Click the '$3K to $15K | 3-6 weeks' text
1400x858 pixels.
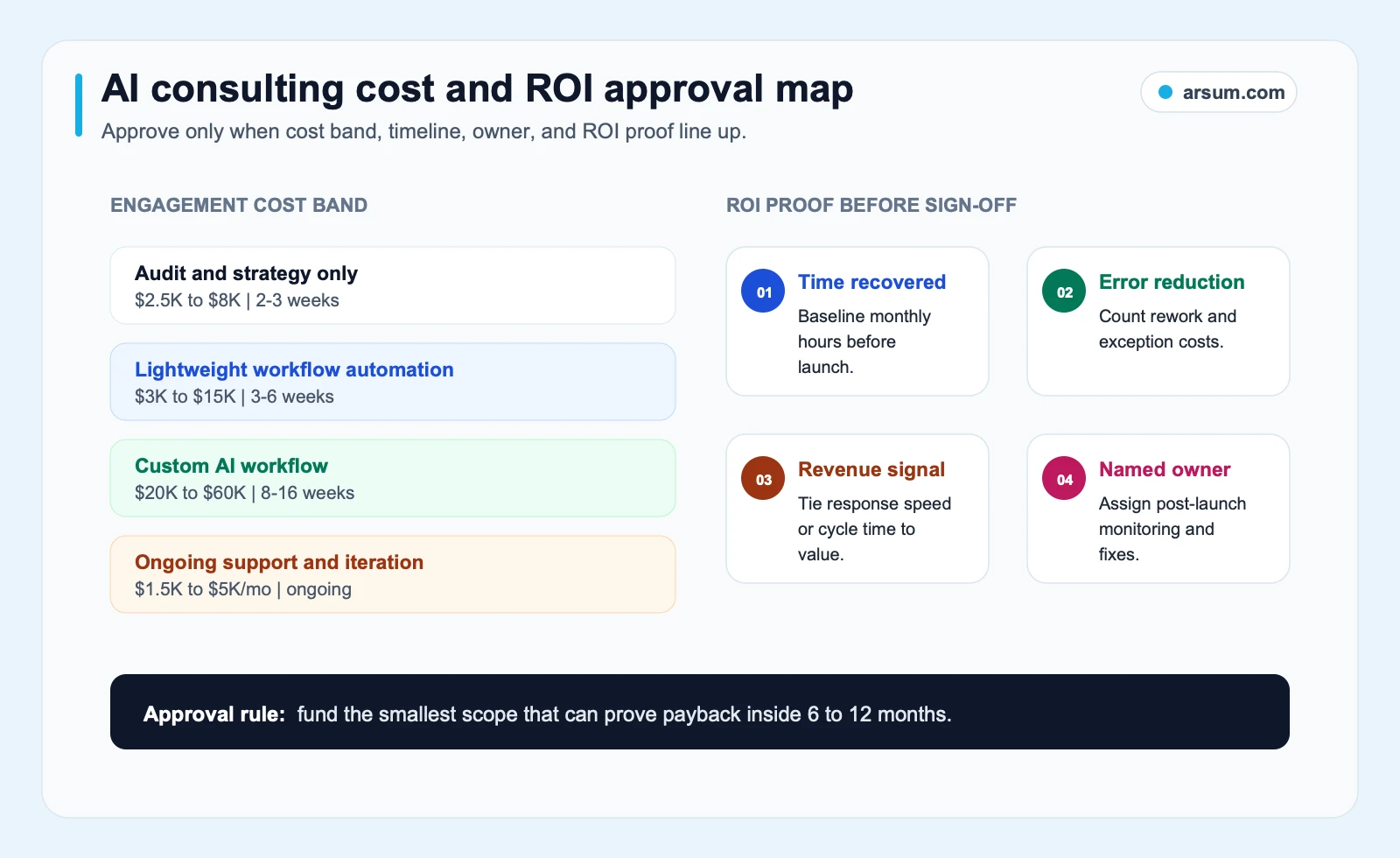(x=234, y=397)
